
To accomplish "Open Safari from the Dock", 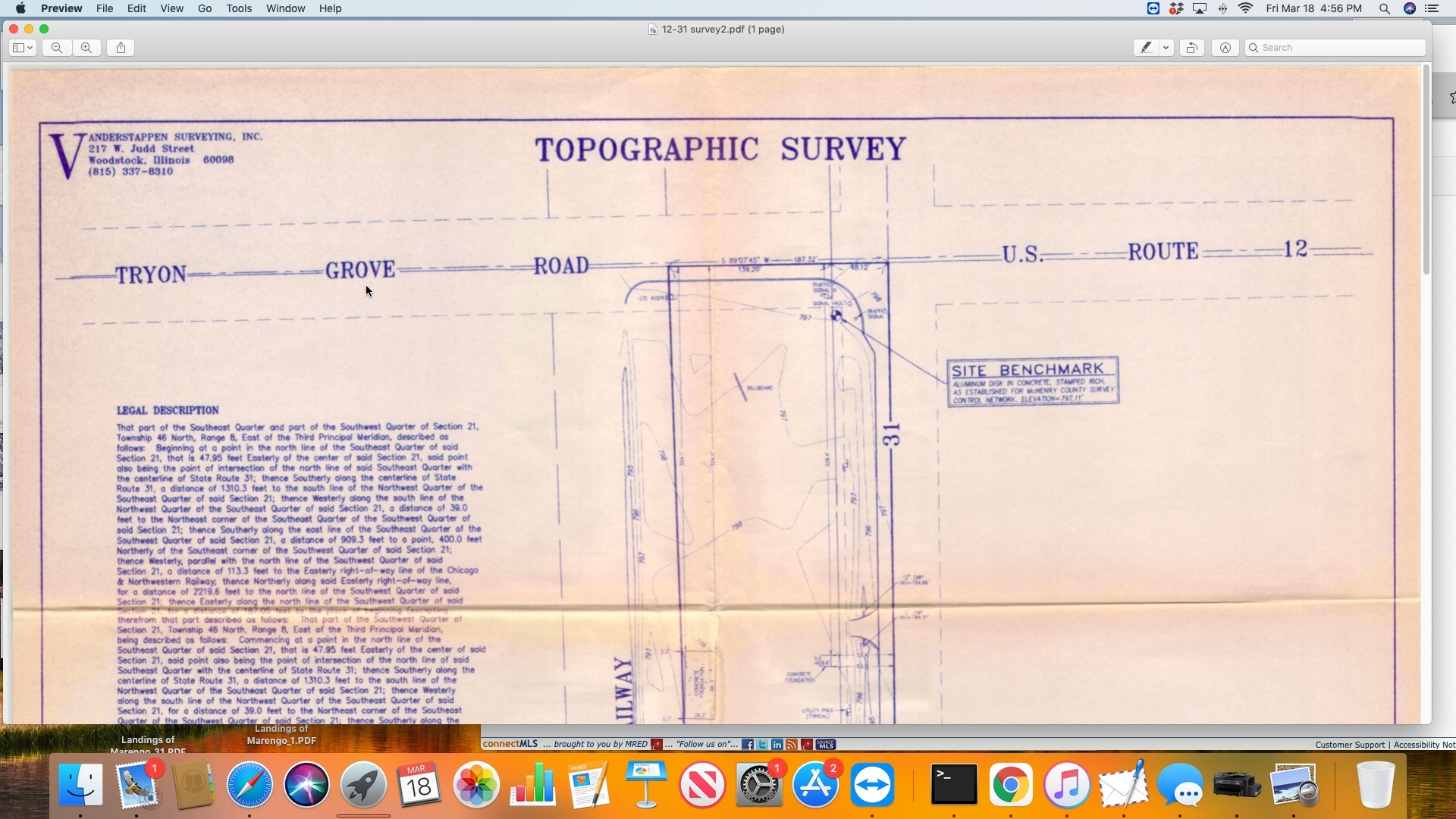I will pyautogui.click(x=249, y=785).
